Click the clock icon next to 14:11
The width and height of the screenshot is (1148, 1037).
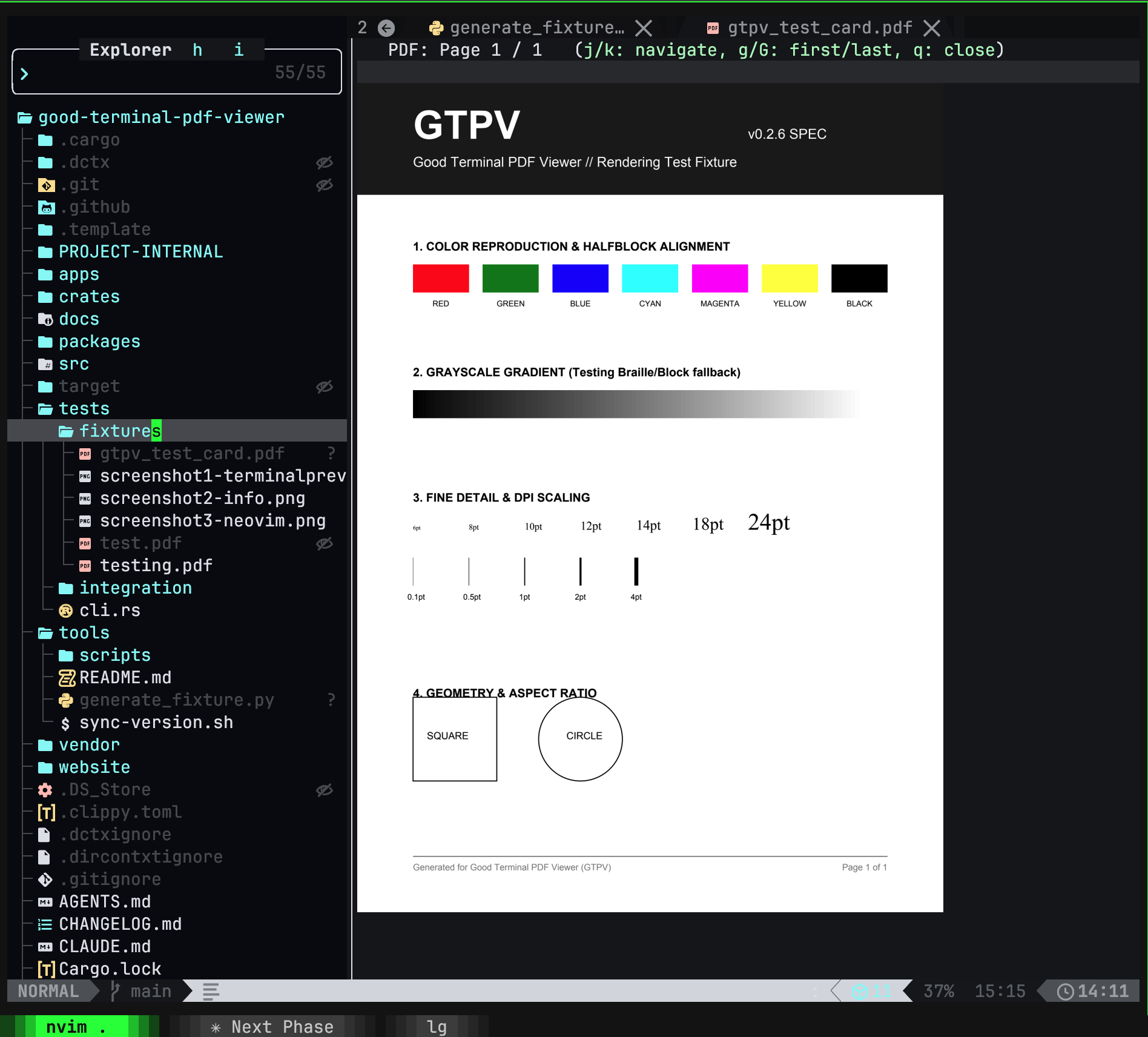point(1065,992)
